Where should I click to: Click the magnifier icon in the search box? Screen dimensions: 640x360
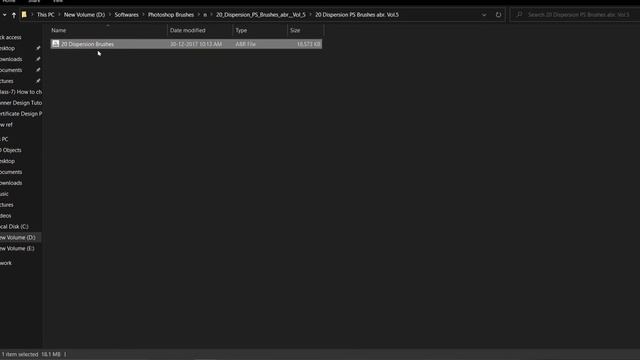(x=519, y=15)
